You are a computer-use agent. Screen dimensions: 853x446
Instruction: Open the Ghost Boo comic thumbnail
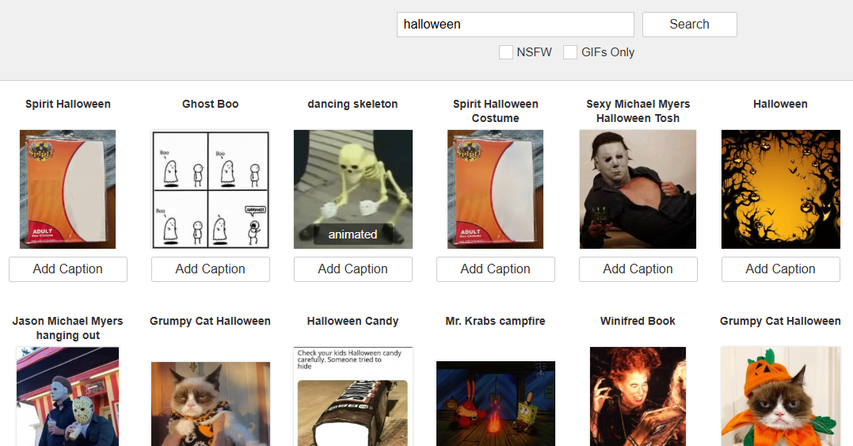(x=211, y=189)
